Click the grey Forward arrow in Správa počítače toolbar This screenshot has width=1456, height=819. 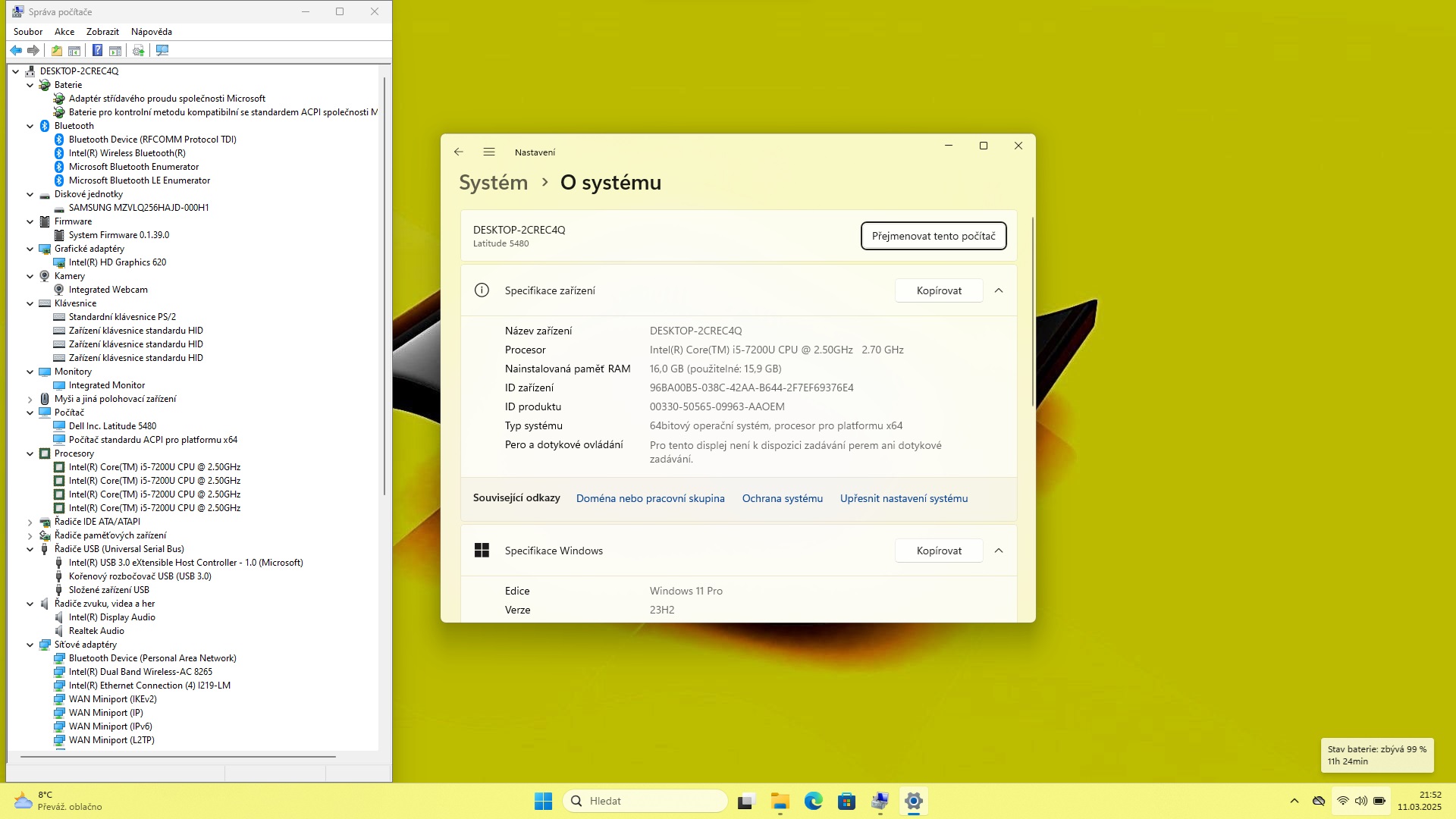33,50
